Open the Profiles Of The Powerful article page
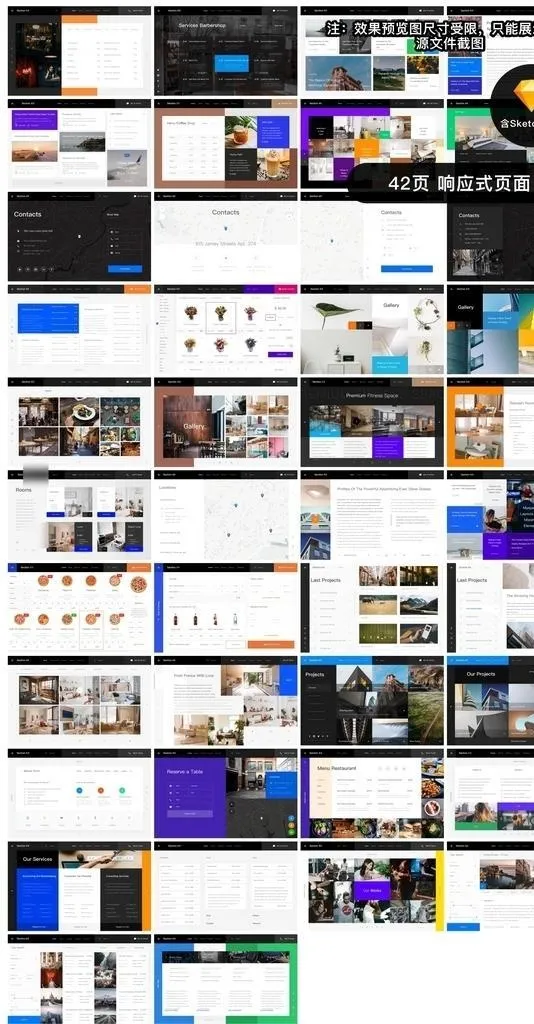Image resolution: width=534 pixels, height=1024 pixels. [372, 515]
